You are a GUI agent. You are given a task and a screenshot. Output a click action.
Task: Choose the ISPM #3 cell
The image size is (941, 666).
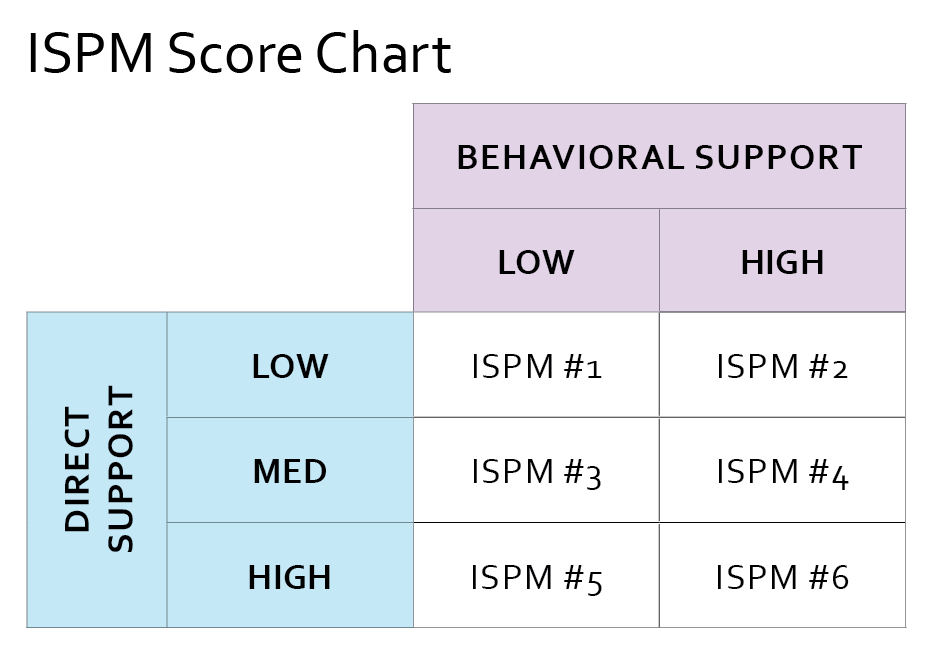coord(536,472)
